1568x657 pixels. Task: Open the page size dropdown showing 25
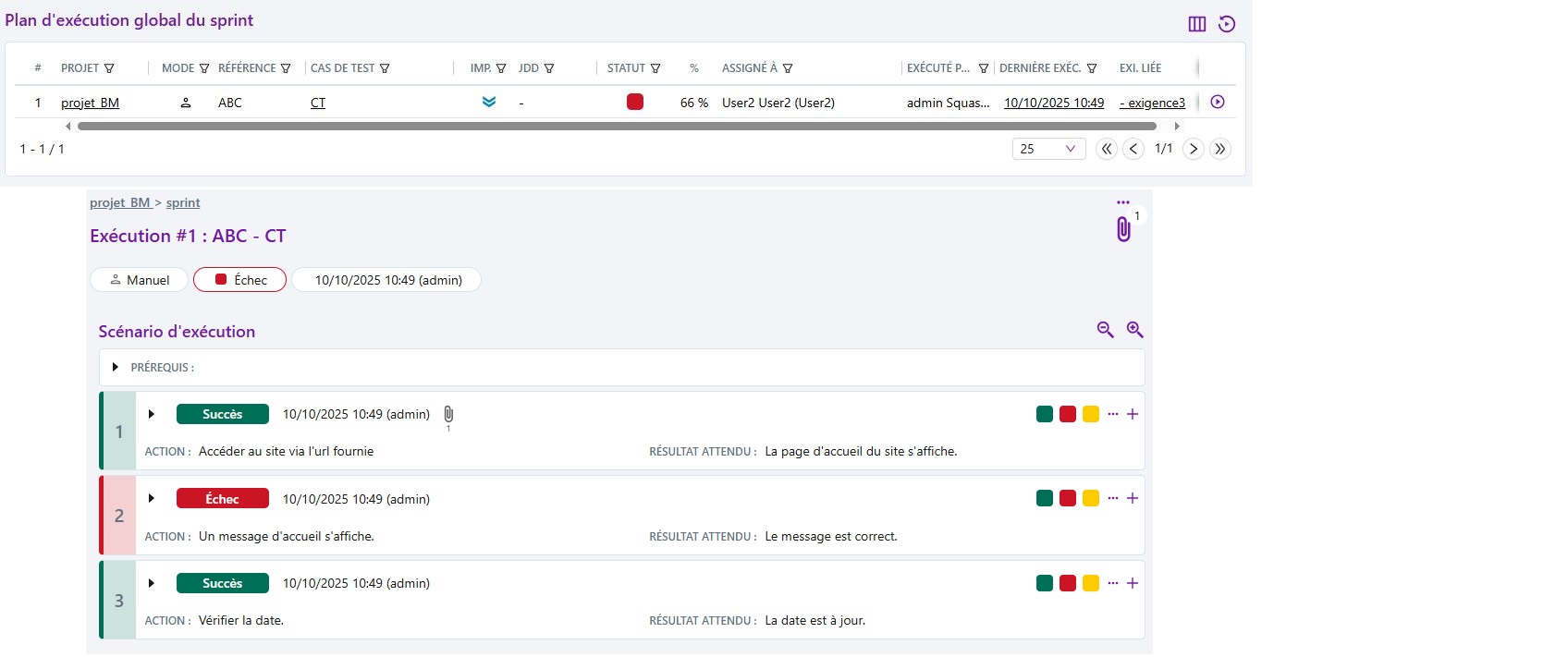[1048, 149]
